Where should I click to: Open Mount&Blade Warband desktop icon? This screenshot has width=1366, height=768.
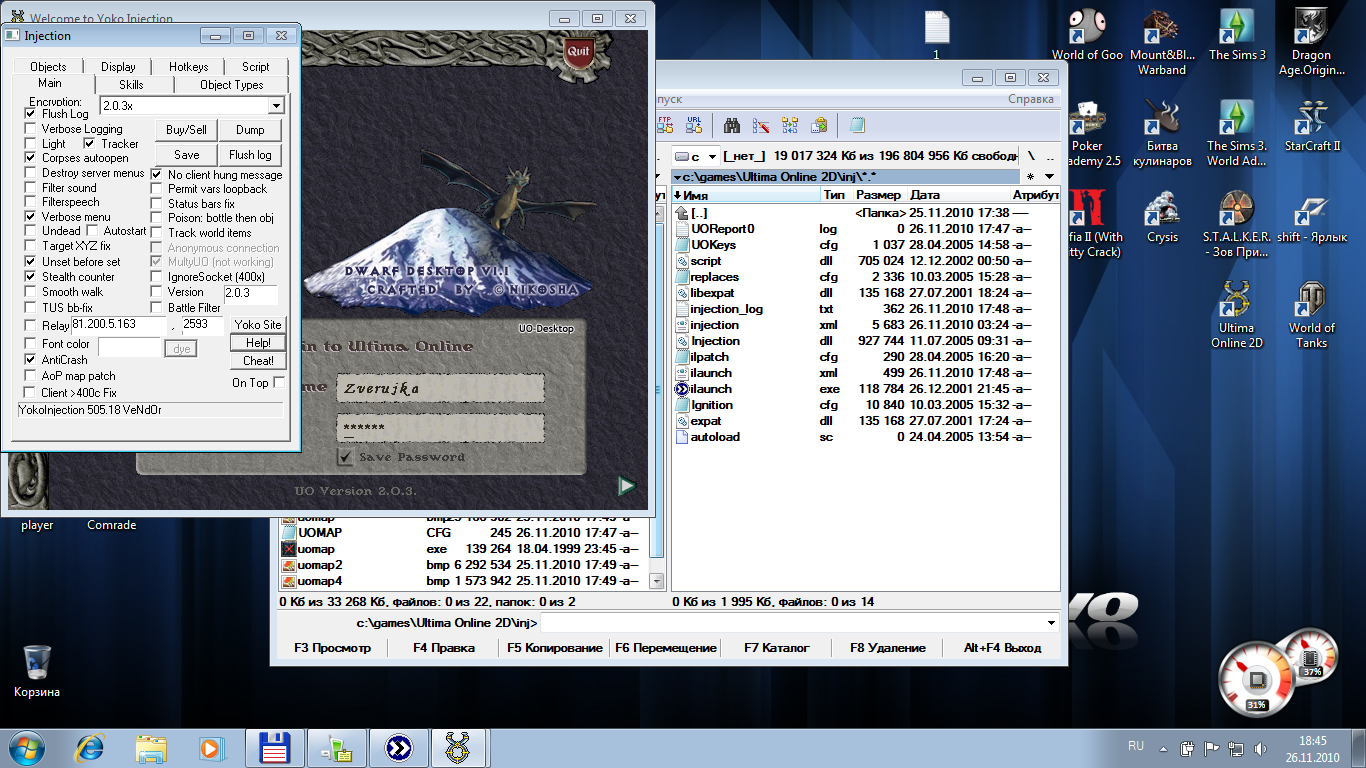(x=1161, y=42)
